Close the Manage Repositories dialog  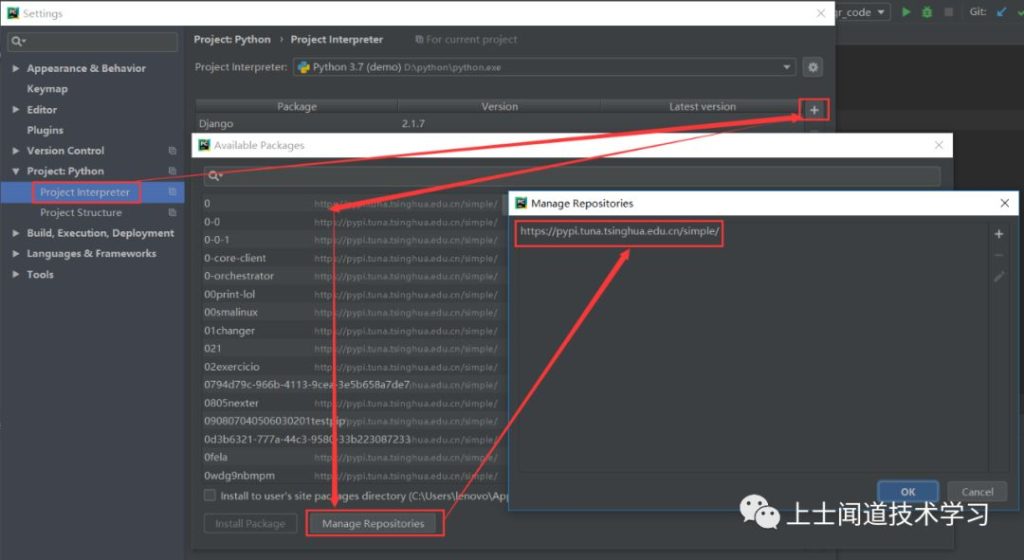pyautogui.click(x=1004, y=203)
